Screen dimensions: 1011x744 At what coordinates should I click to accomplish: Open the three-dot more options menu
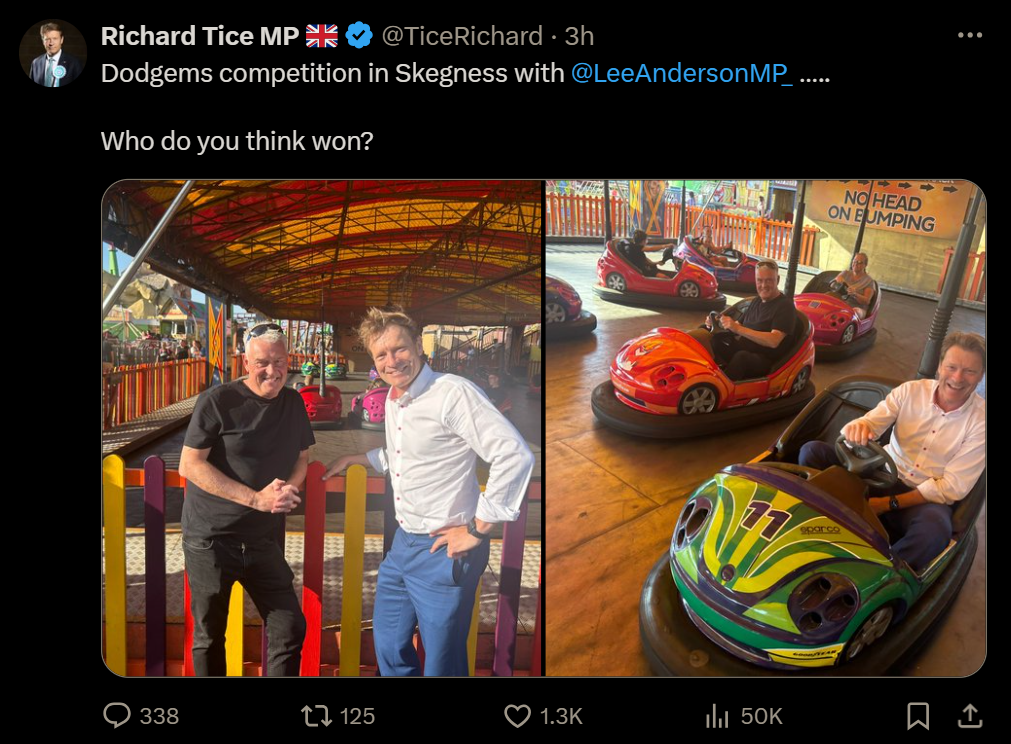pyautogui.click(x=970, y=35)
